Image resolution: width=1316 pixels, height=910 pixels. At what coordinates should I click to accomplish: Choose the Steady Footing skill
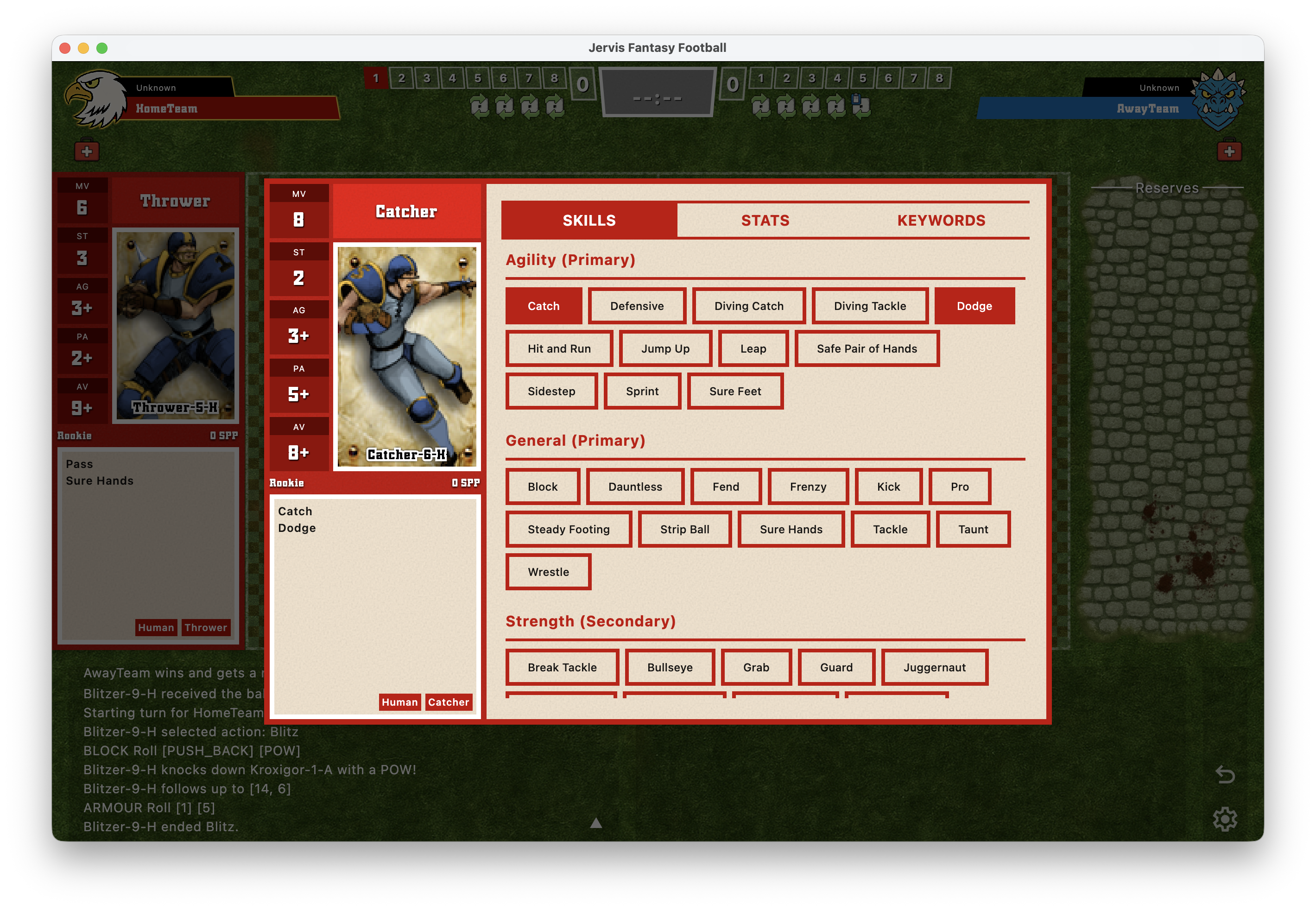pyautogui.click(x=569, y=530)
